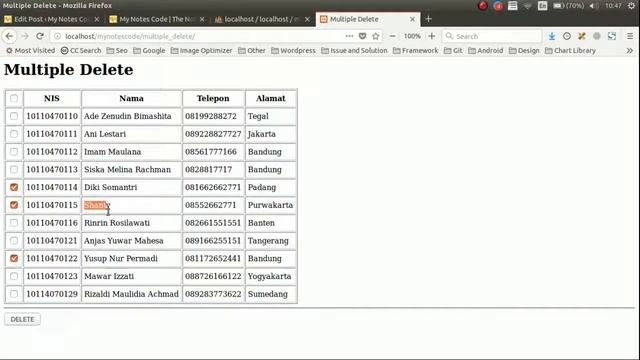The height and width of the screenshot is (360, 640).
Task: Open the Android bookmarks folder
Action: pyautogui.click(x=486, y=51)
